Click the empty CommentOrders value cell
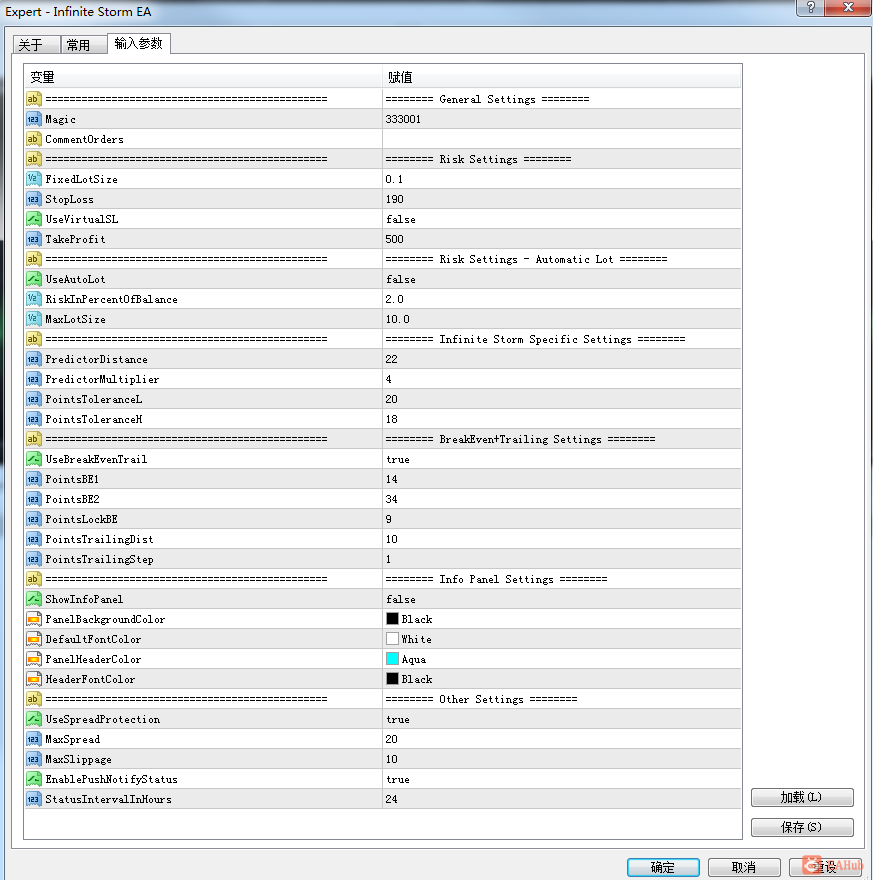This screenshot has height=880, width=873. (562, 139)
